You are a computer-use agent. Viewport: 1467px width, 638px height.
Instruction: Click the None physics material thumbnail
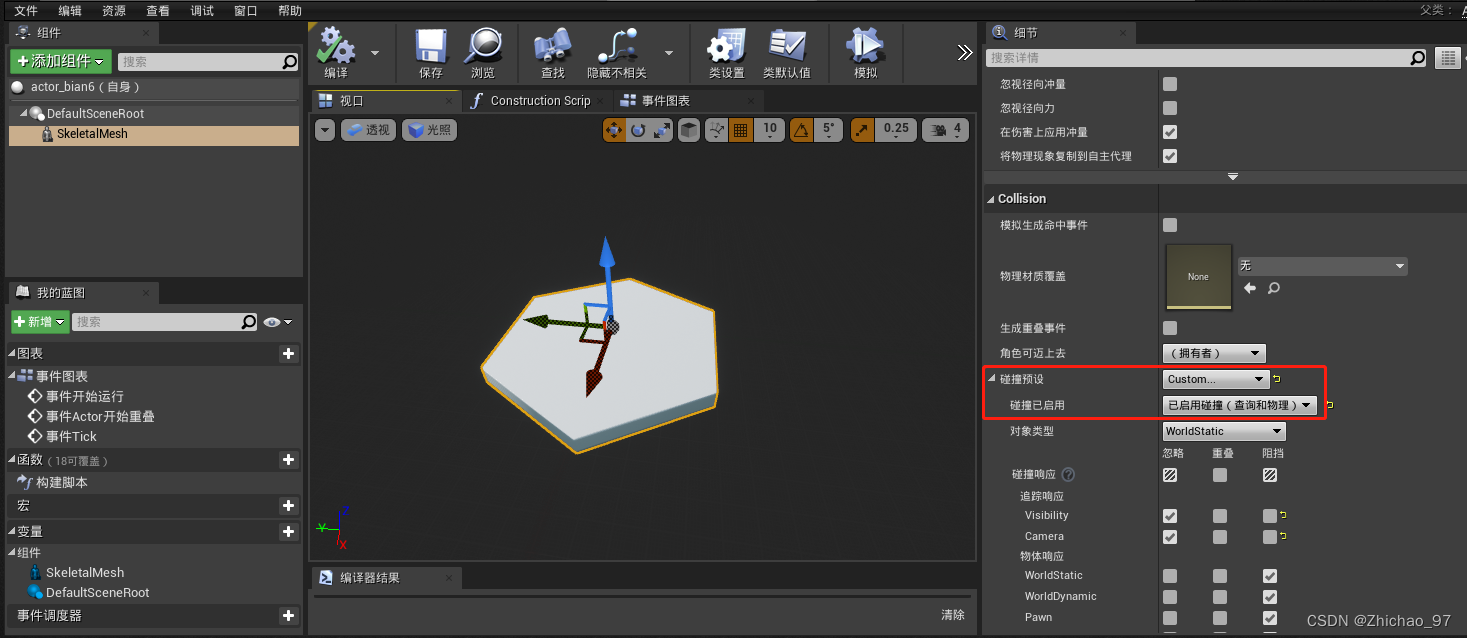1198,276
